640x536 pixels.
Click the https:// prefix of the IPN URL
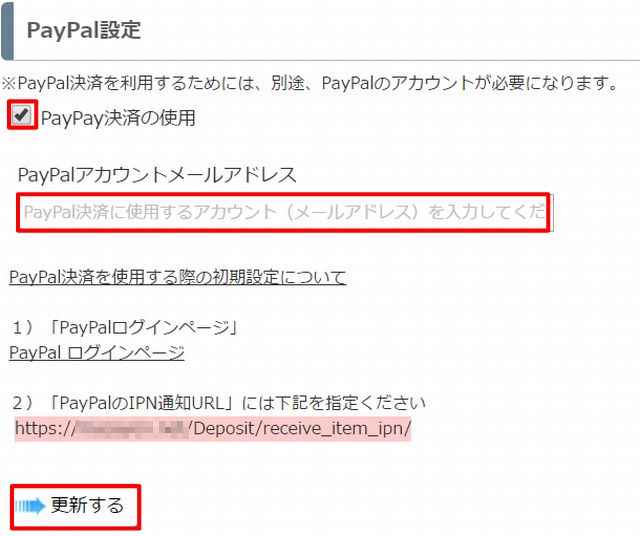click(x=46, y=429)
